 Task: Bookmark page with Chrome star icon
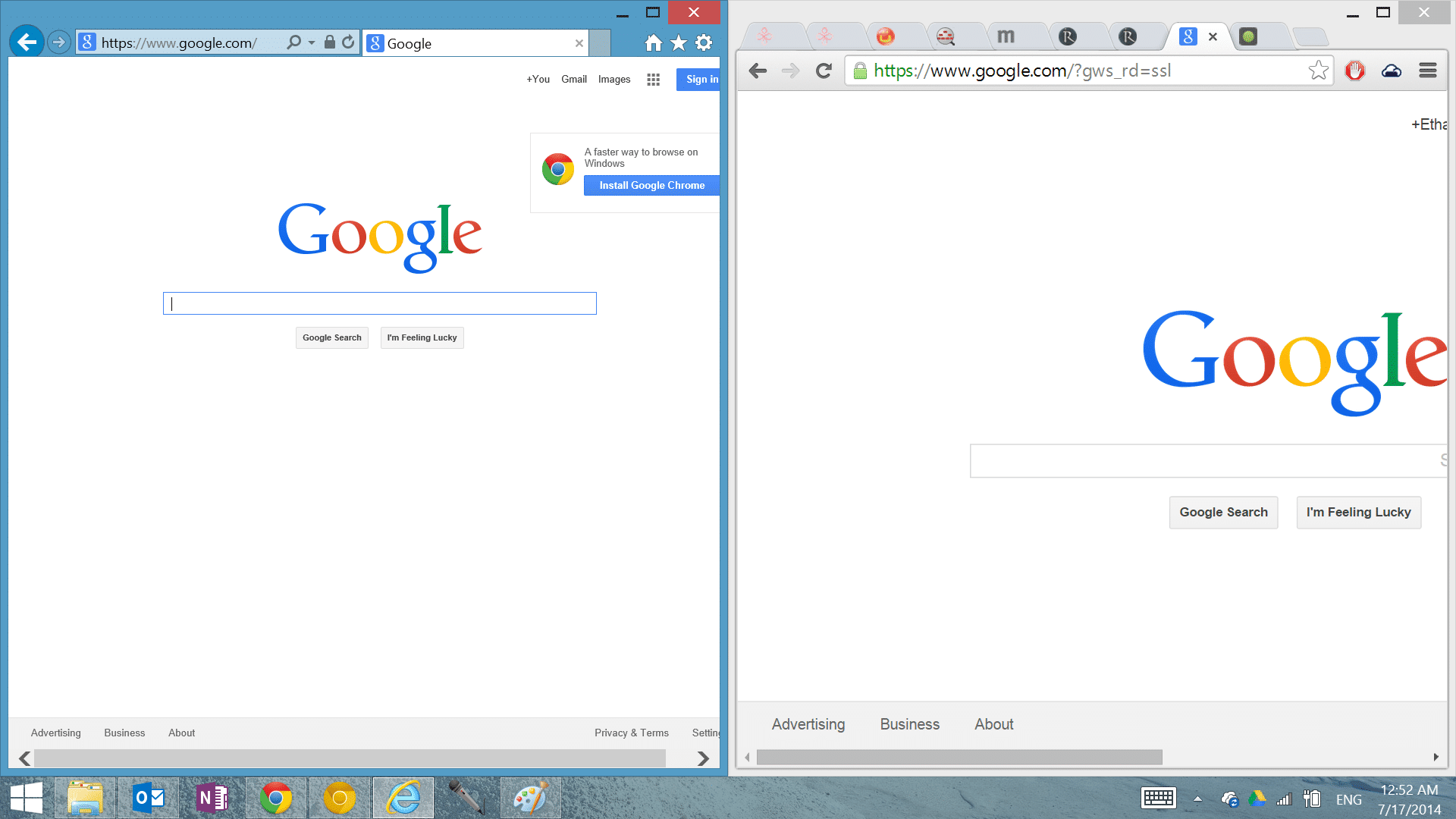[1319, 71]
